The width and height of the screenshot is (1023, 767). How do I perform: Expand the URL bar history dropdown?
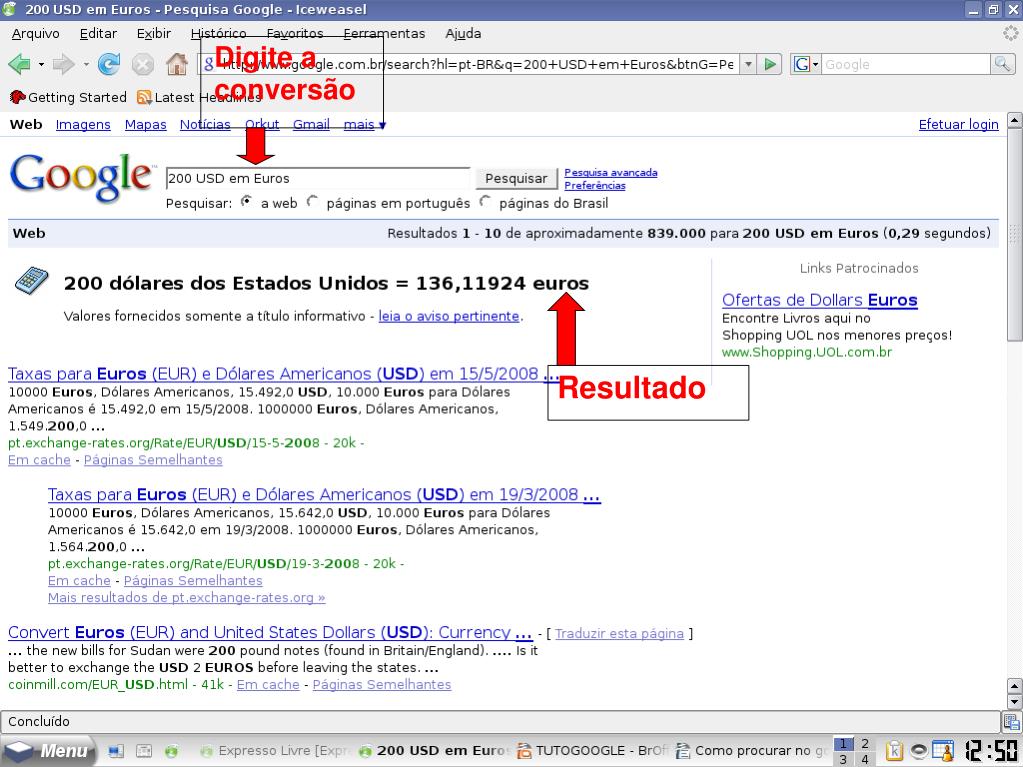point(748,64)
